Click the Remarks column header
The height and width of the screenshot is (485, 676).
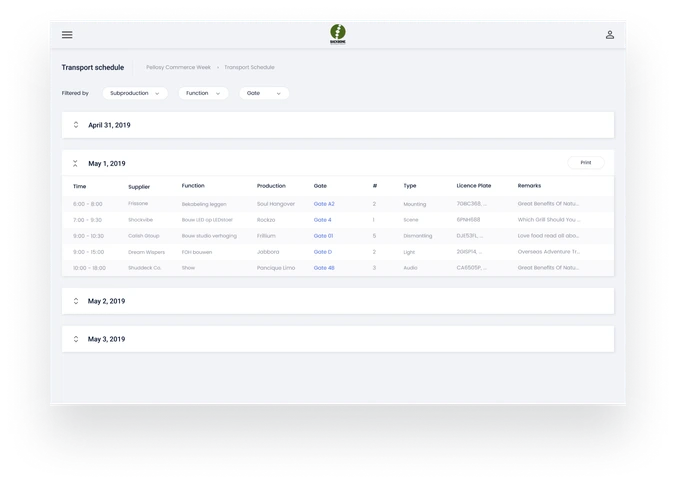[529, 186]
